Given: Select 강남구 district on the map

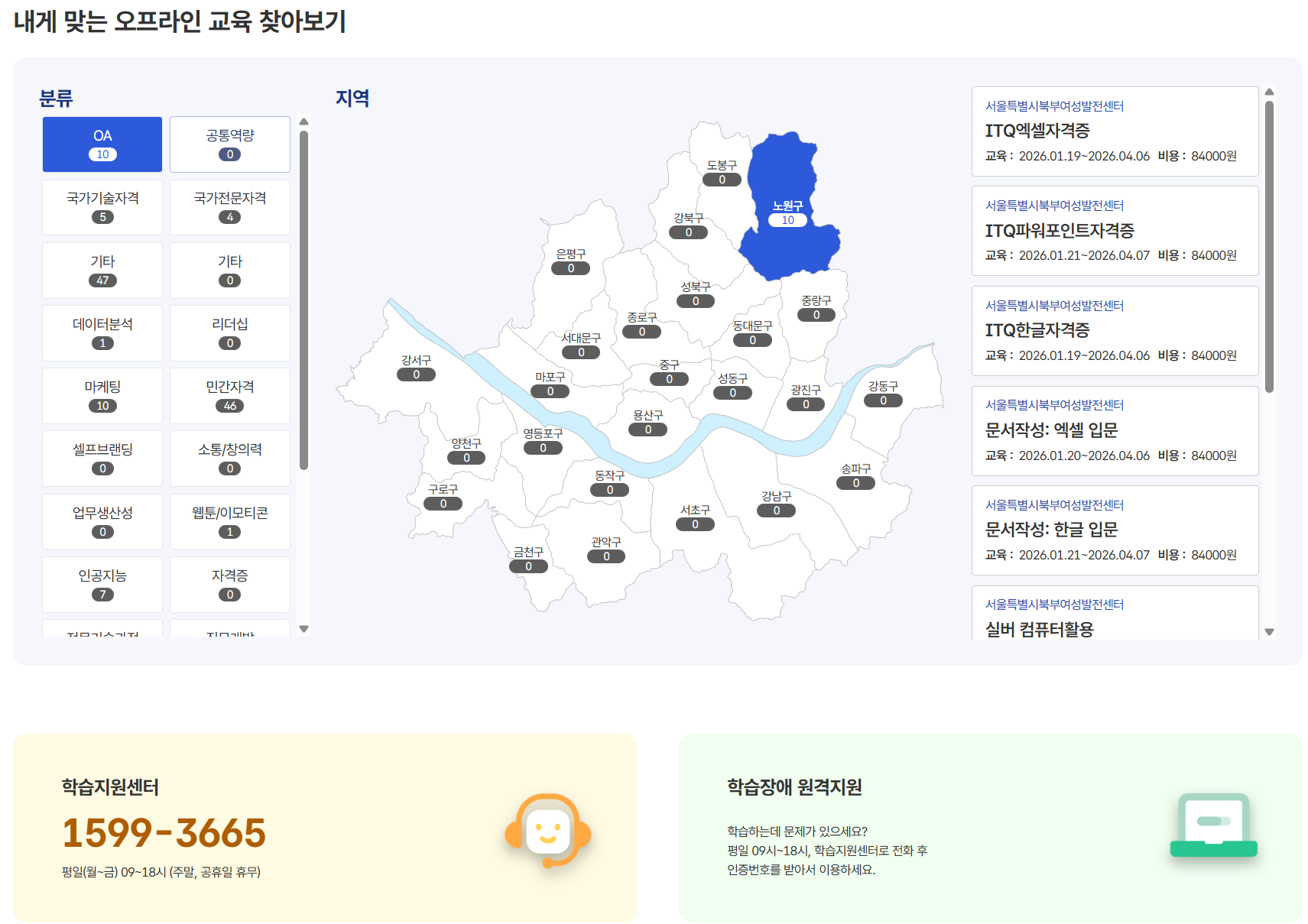Looking at the screenshot, I should (x=776, y=504).
